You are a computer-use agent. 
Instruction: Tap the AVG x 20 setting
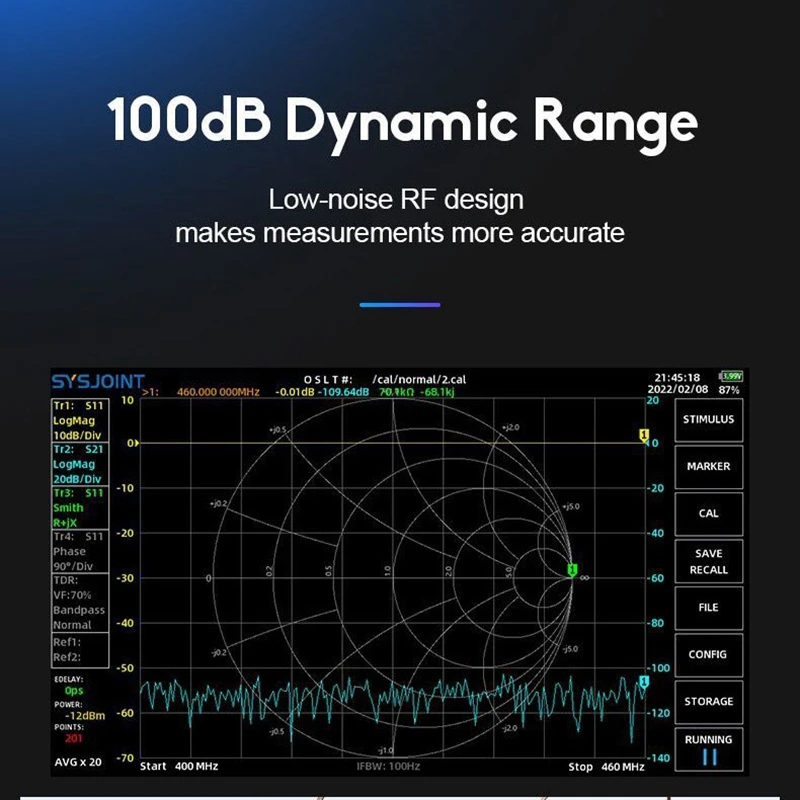pyautogui.click(x=78, y=762)
